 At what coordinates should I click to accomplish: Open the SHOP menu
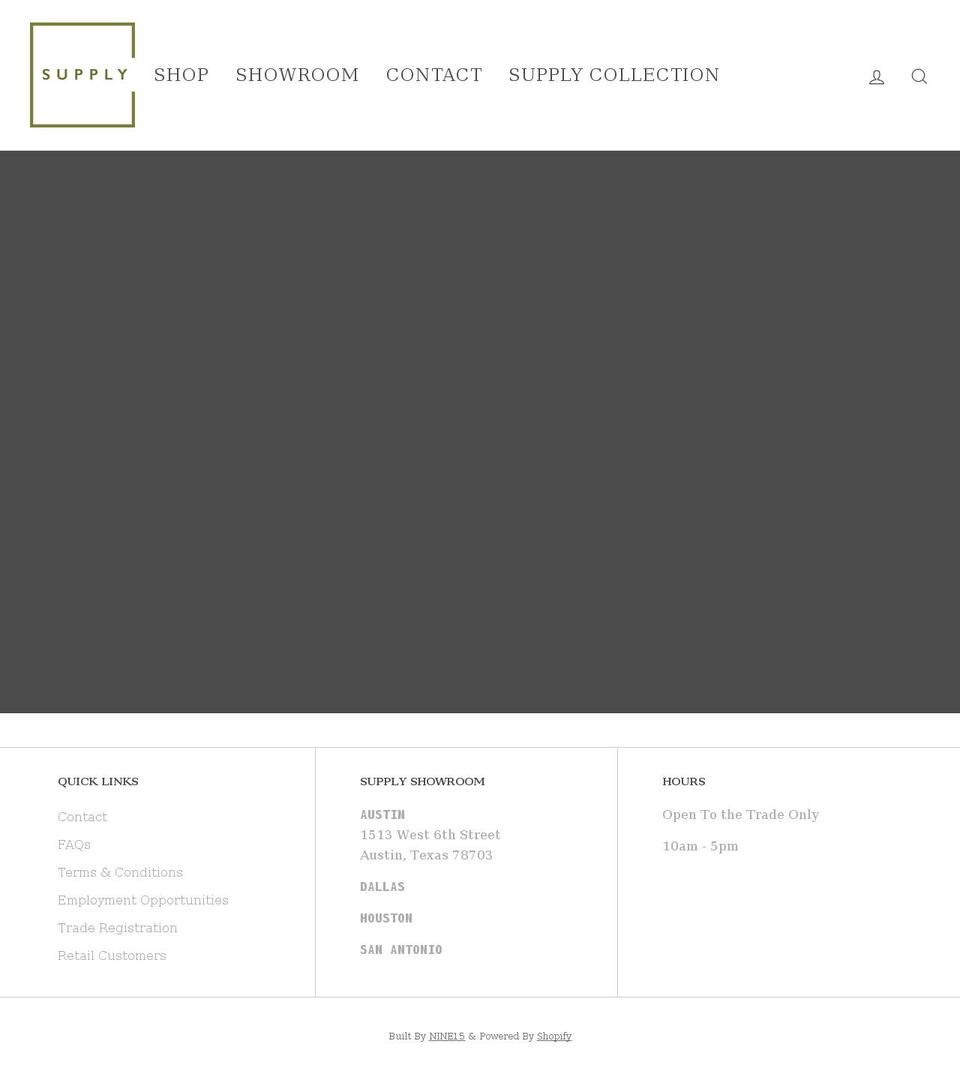[x=181, y=75]
